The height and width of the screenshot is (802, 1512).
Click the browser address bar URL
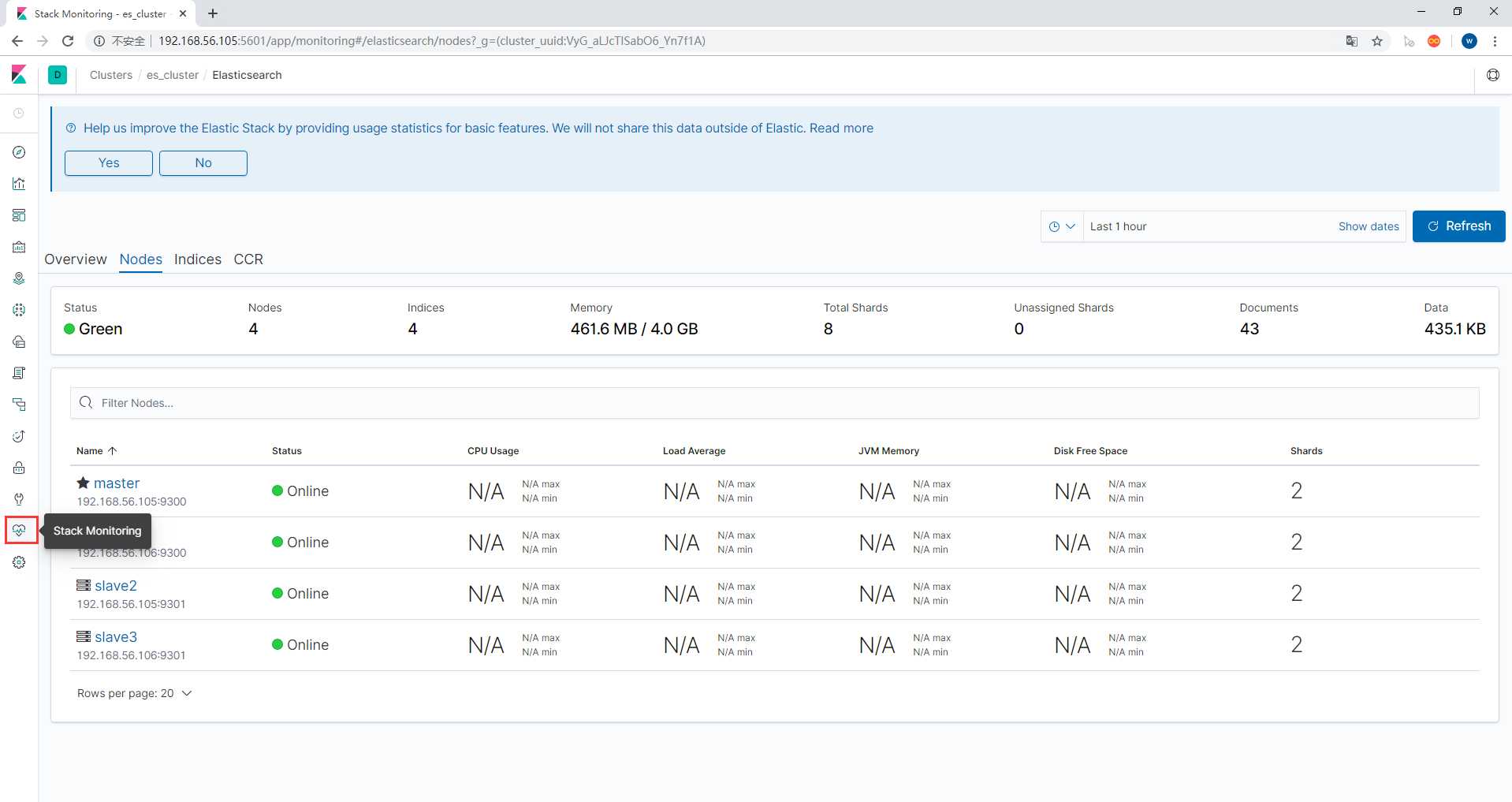[x=432, y=41]
